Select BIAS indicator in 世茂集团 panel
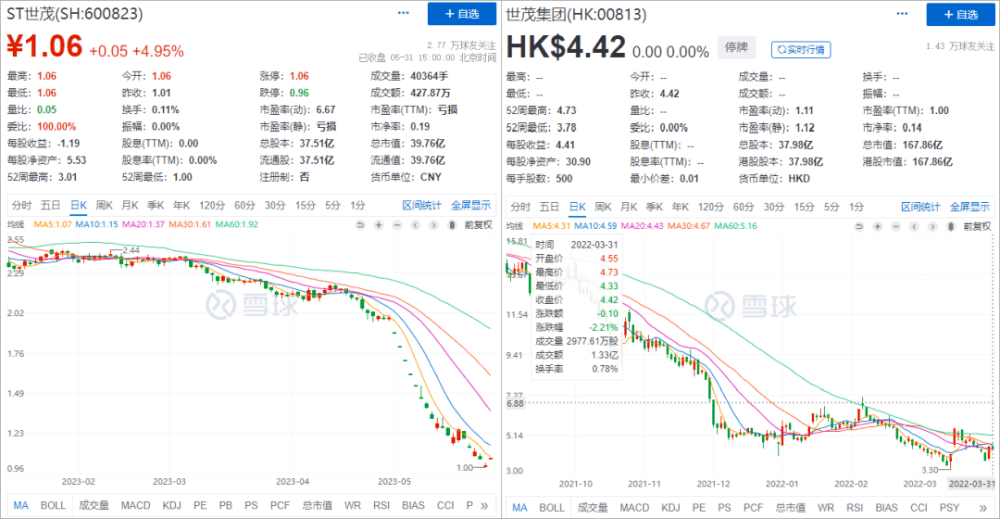 pos(886,508)
